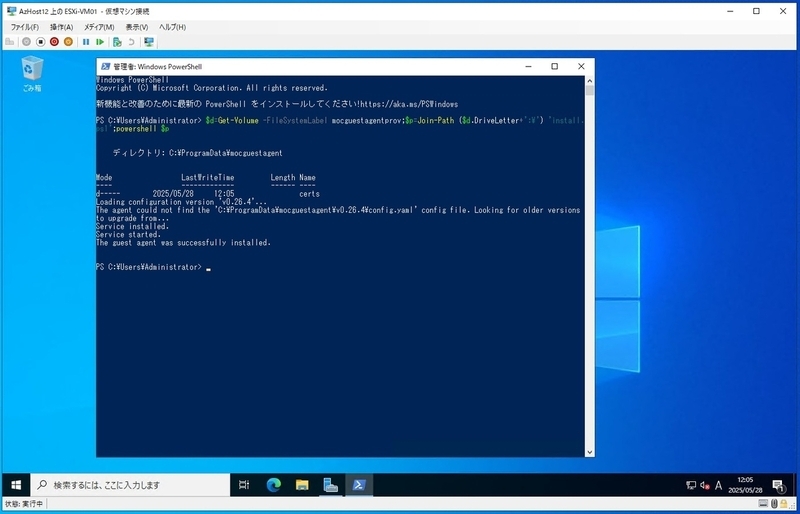This screenshot has height=514, width=800.
Task: Click the 管理者: Windows PowerShell title bar text
Action: point(158,66)
